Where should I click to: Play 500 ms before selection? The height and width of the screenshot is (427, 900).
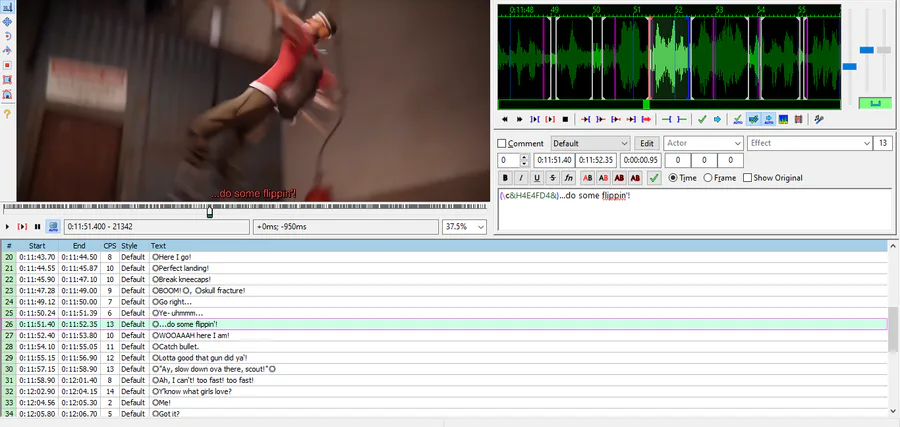(x=585, y=119)
